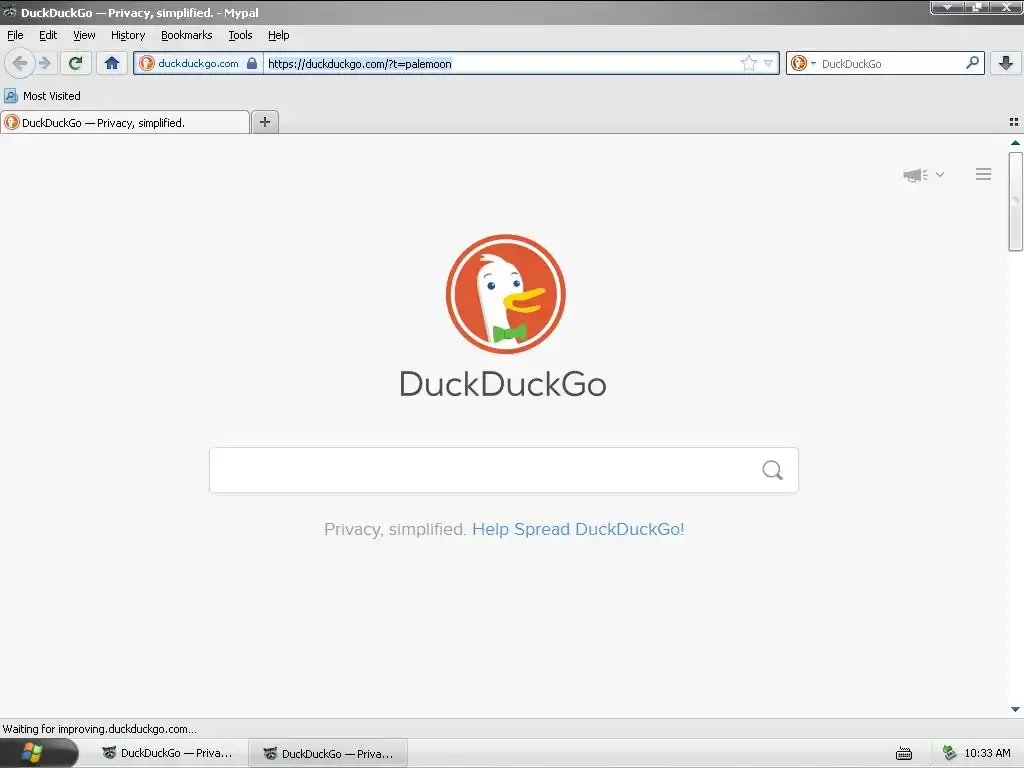Open the Bookmarks menu
The height and width of the screenshot is (768, 1024).
click(x=187, y=35)
